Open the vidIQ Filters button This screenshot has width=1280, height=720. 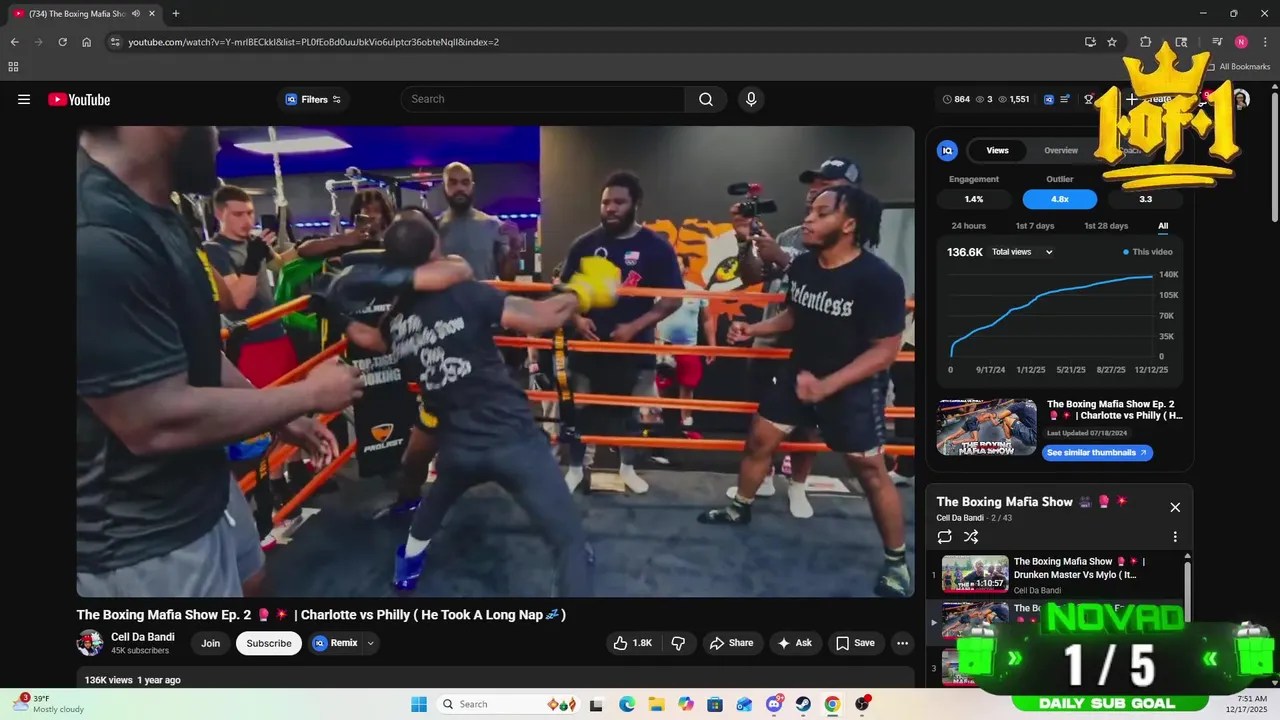coord(313,99)
